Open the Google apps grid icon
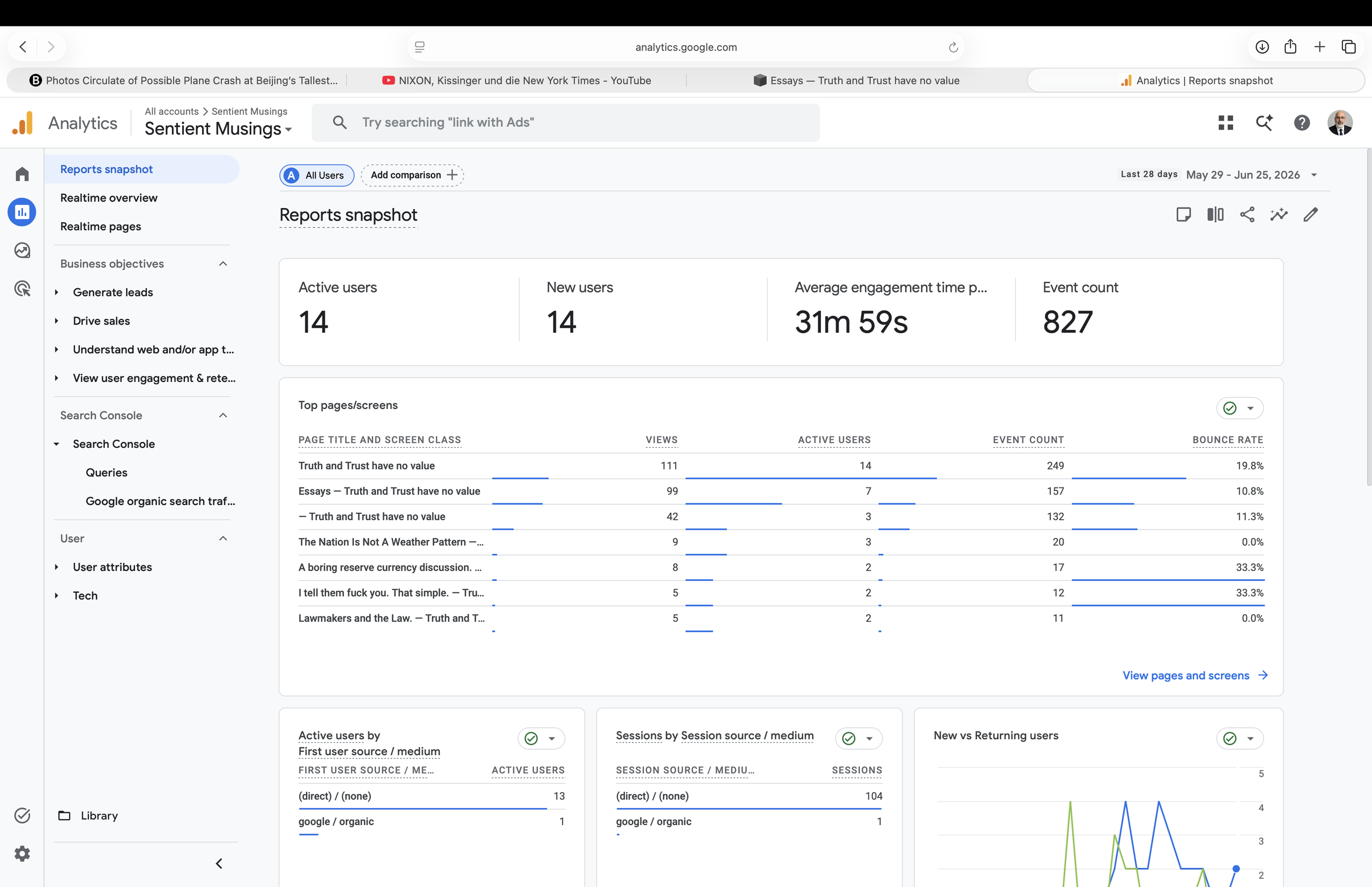This screenshot has width=1372, height=887. point(1226,123)
